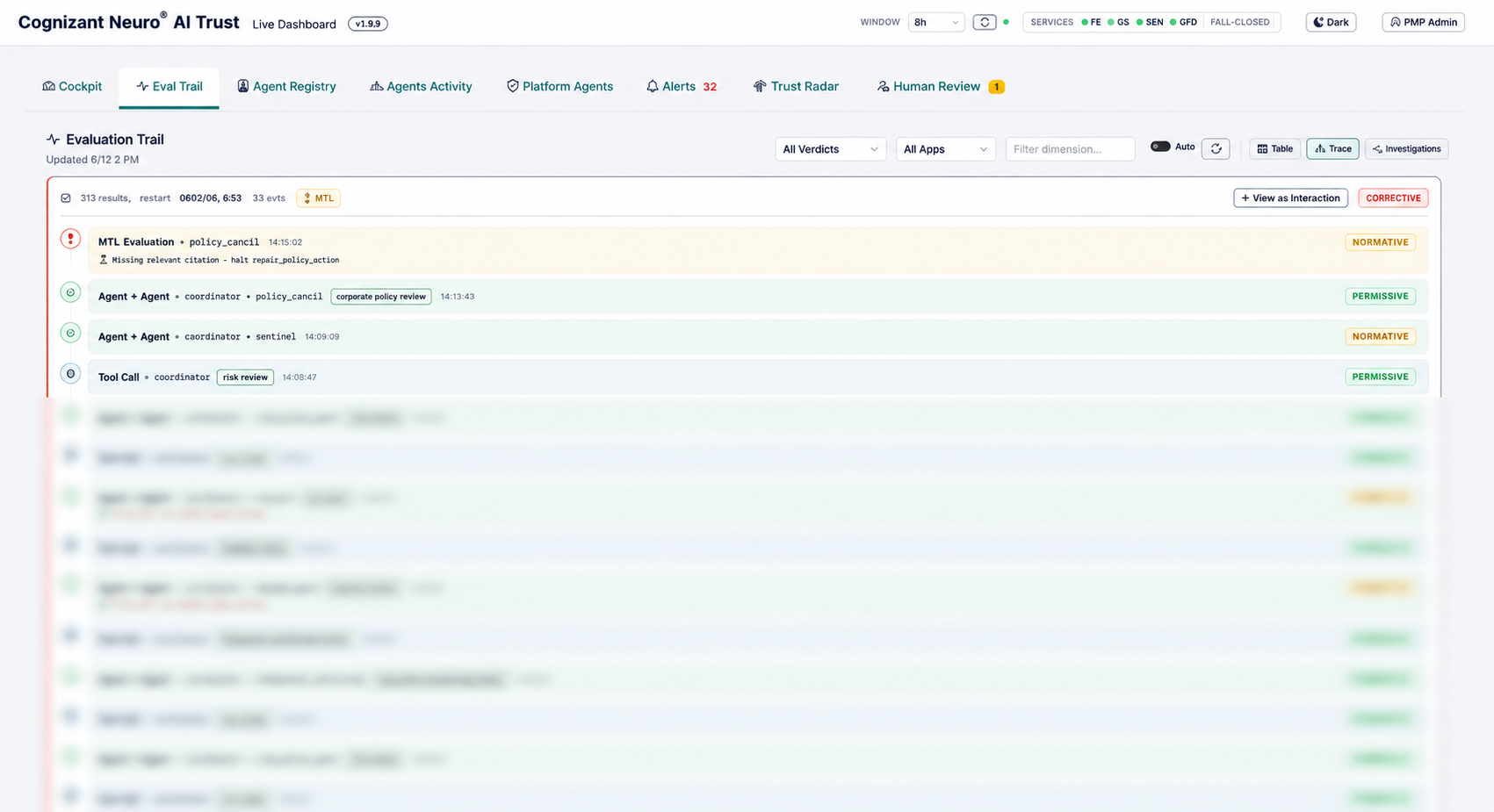Switch to Table view

[x=1274, y=149]
